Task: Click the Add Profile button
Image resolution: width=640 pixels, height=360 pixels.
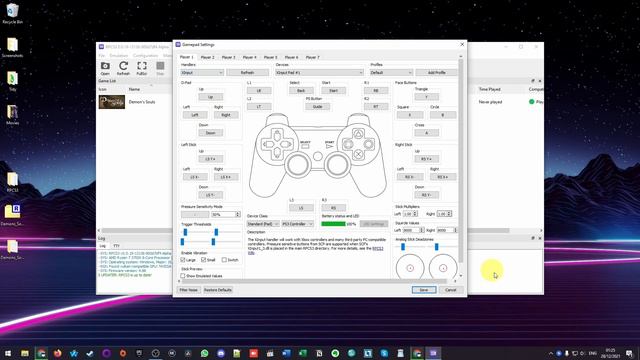Action: tap(437, 73)
